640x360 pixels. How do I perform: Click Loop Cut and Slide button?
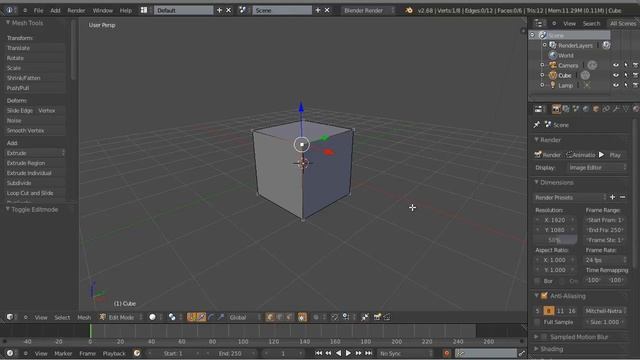(35, 193)
